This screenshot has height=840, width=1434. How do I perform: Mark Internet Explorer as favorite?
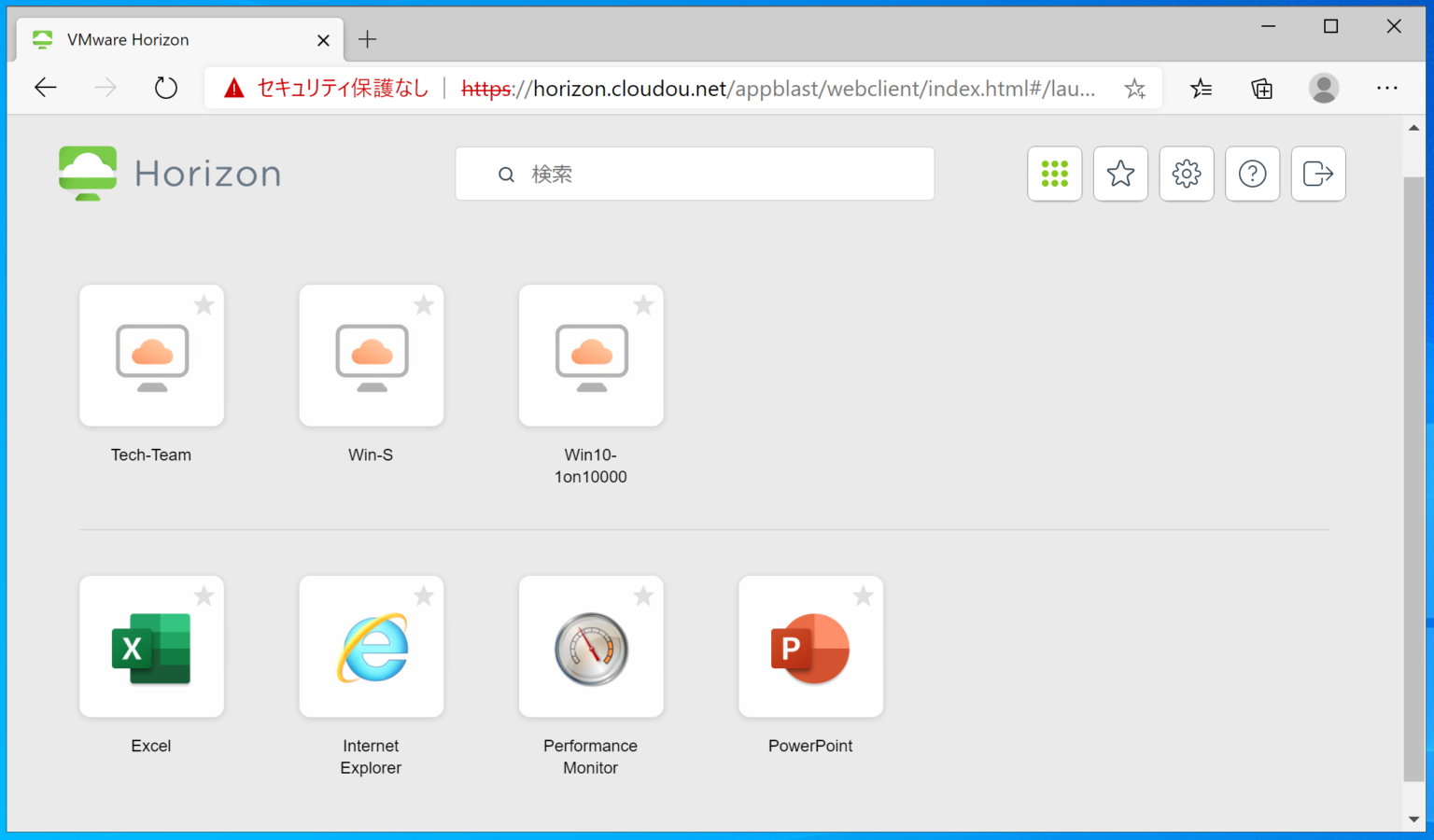(424, 596)
